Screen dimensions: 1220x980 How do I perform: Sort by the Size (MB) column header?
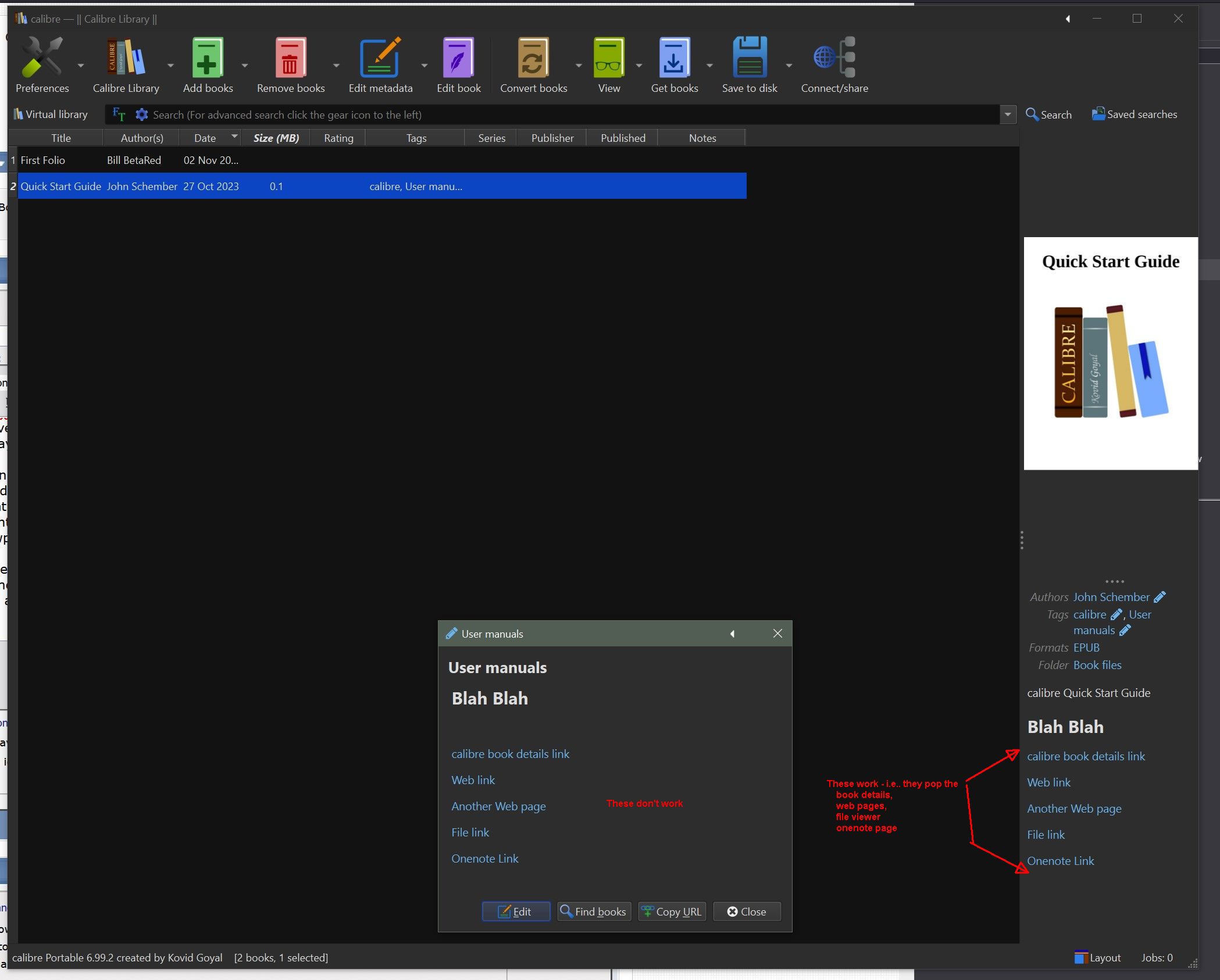tap(276, 138)
